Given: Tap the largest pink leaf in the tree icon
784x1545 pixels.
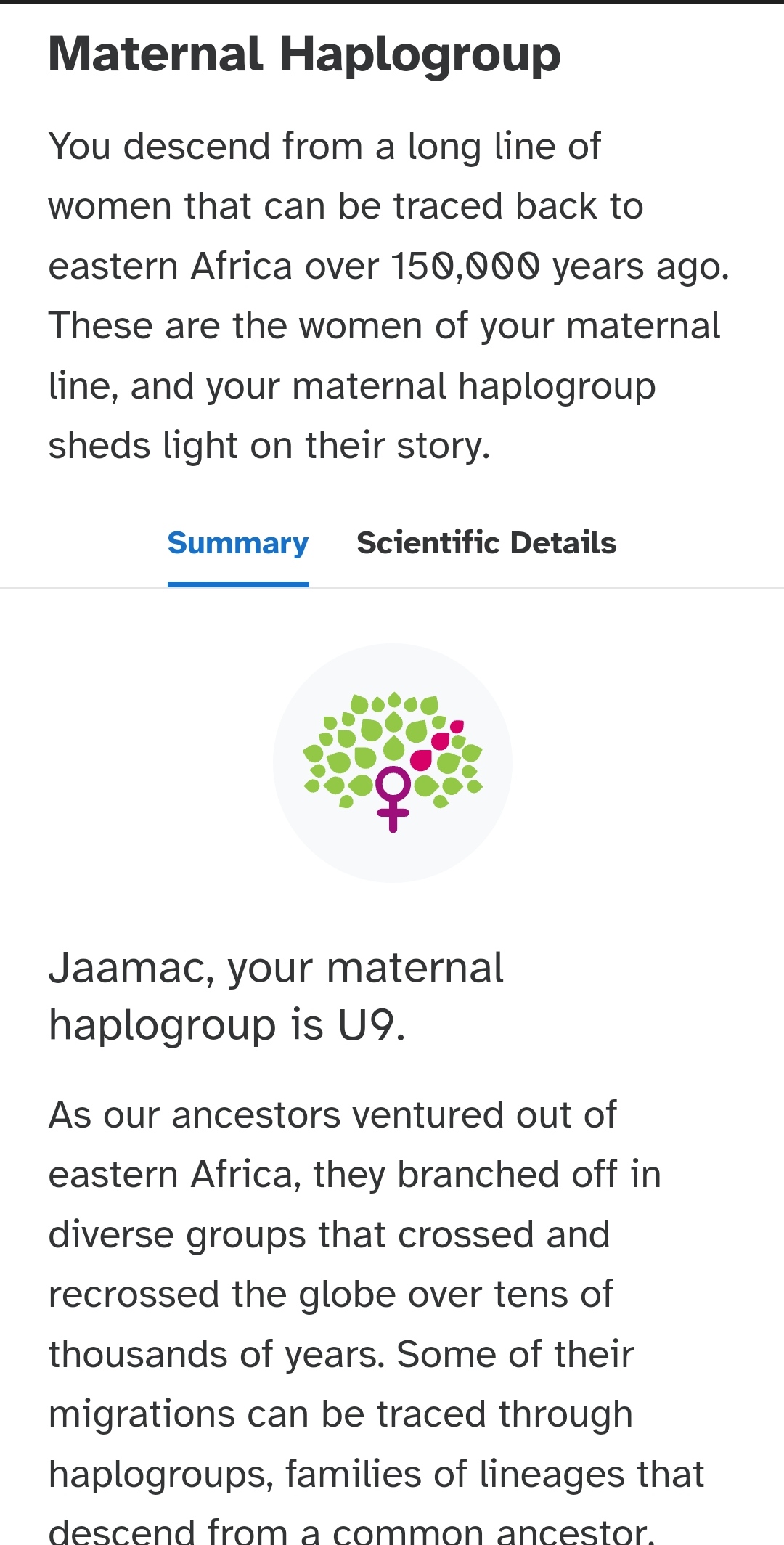Looking at the screenshot, I should coord(422,759).
